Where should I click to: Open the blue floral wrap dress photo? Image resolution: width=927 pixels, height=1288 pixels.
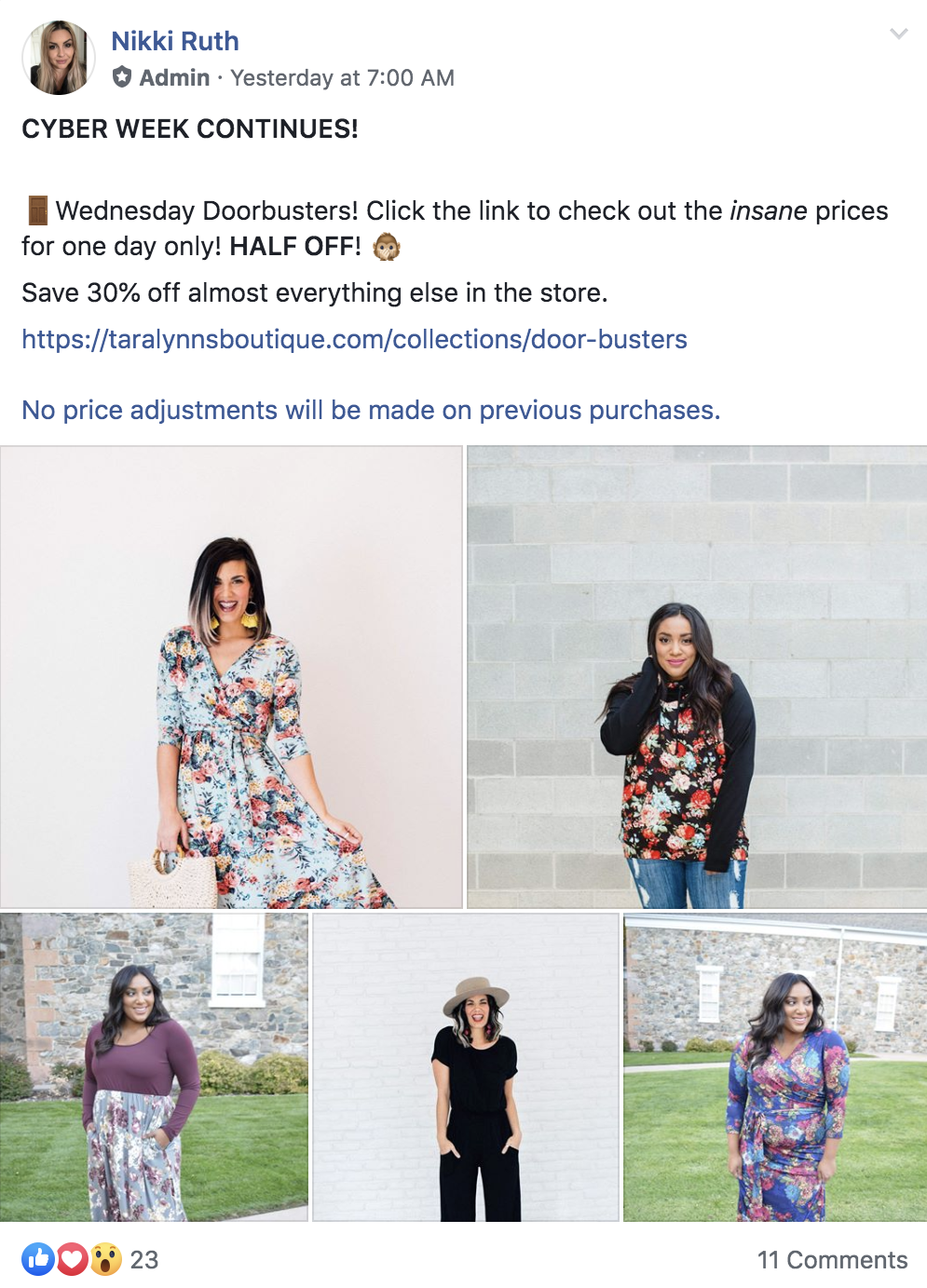[x=775, y=1067]
